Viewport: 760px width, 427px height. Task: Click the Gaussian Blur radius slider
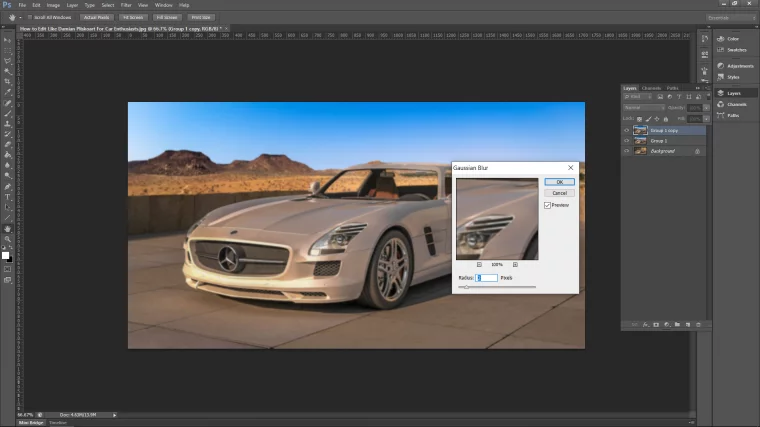click(497, 287)
